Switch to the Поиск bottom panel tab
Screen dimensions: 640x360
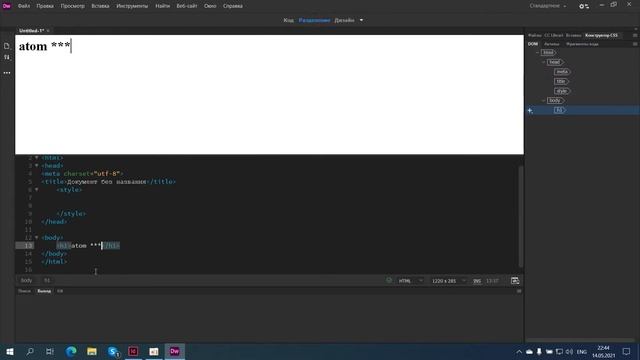[x=24, y=291]
